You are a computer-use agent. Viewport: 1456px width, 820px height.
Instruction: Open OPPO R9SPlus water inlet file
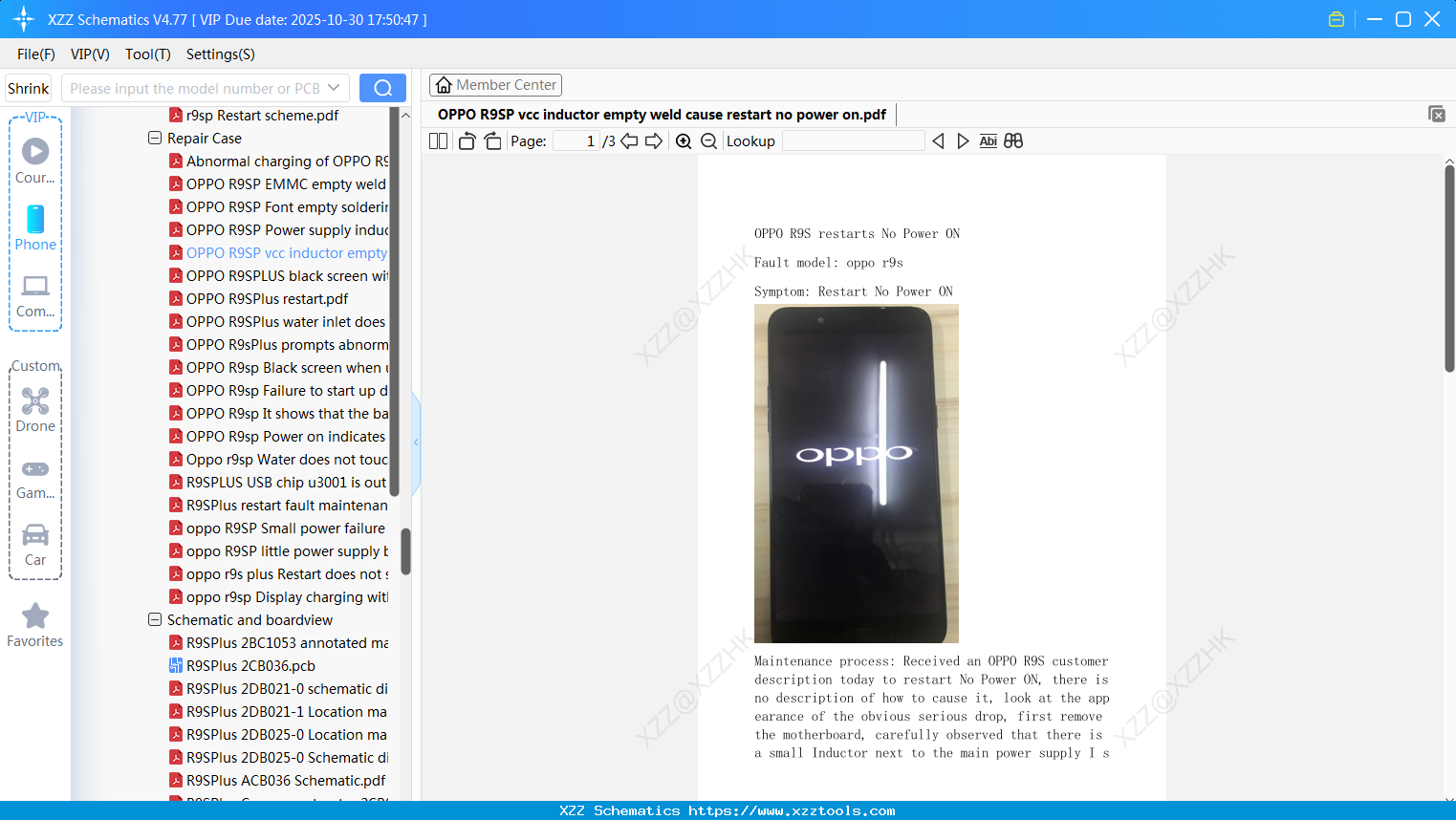(277, 321)
